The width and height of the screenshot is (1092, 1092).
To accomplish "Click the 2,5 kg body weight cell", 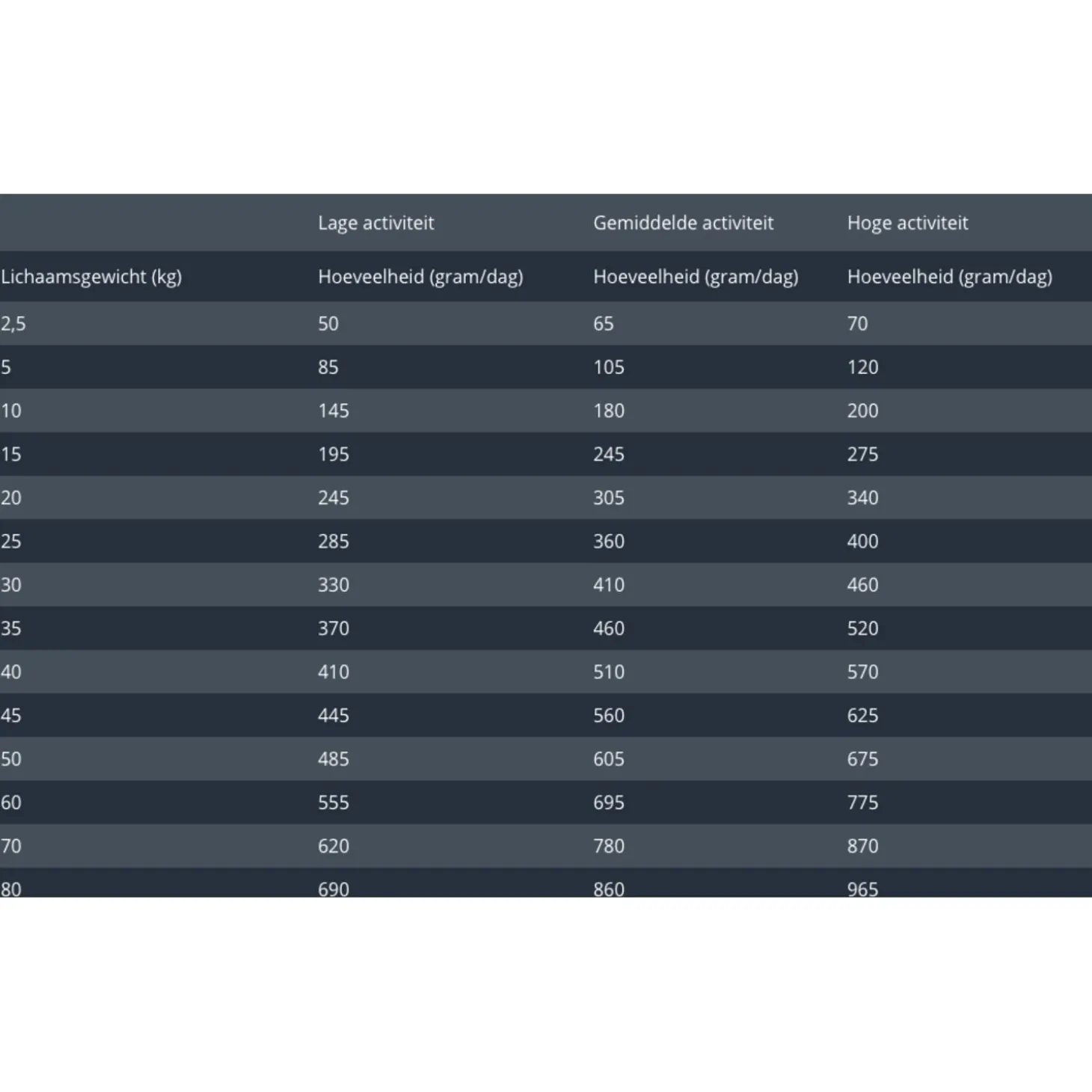I will [x=13, y=324].
